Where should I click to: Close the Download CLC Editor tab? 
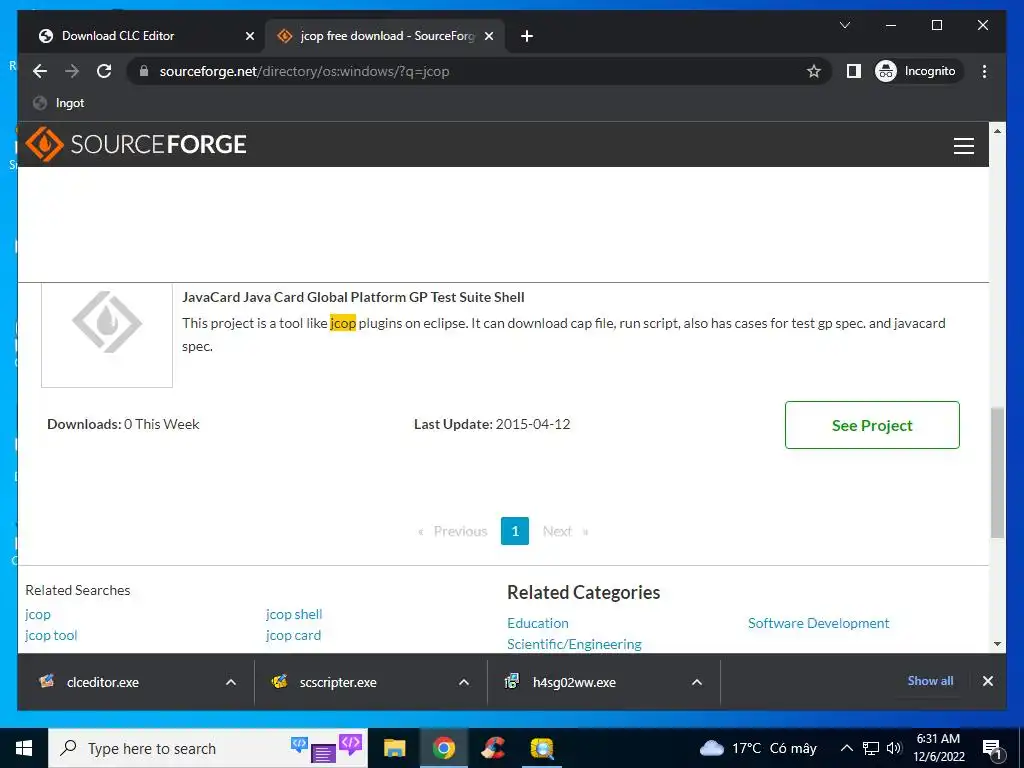point(249,36)
